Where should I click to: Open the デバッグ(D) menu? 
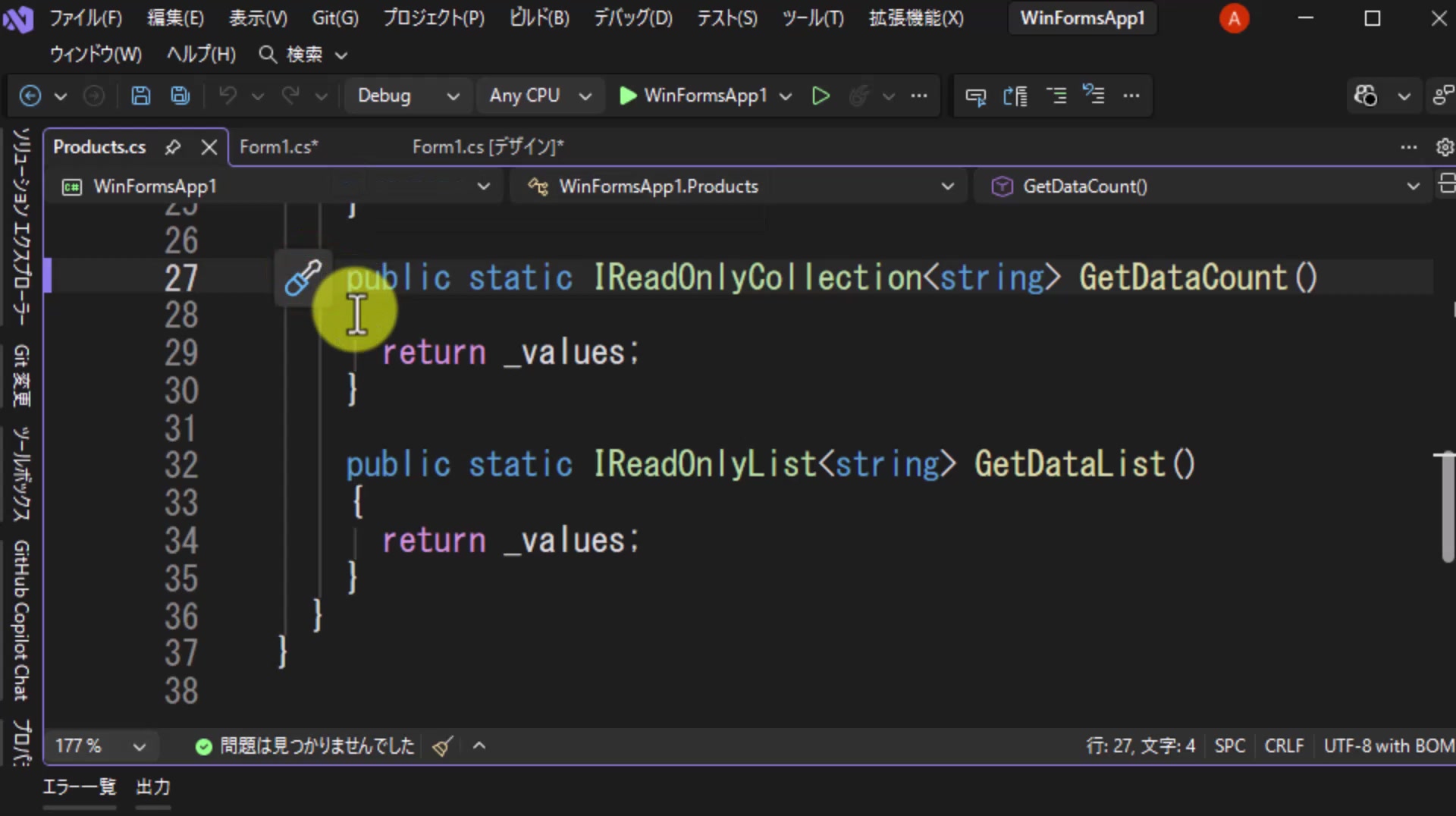[633, 18]
